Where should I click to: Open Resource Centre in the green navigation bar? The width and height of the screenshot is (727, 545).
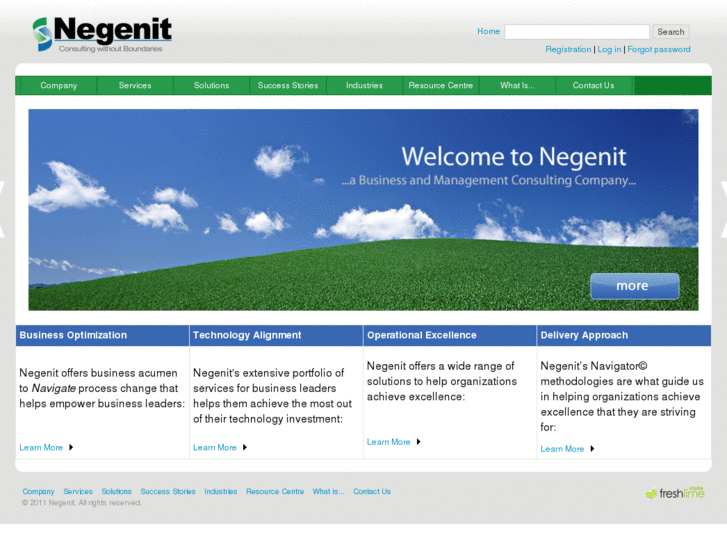coord(440,85)
